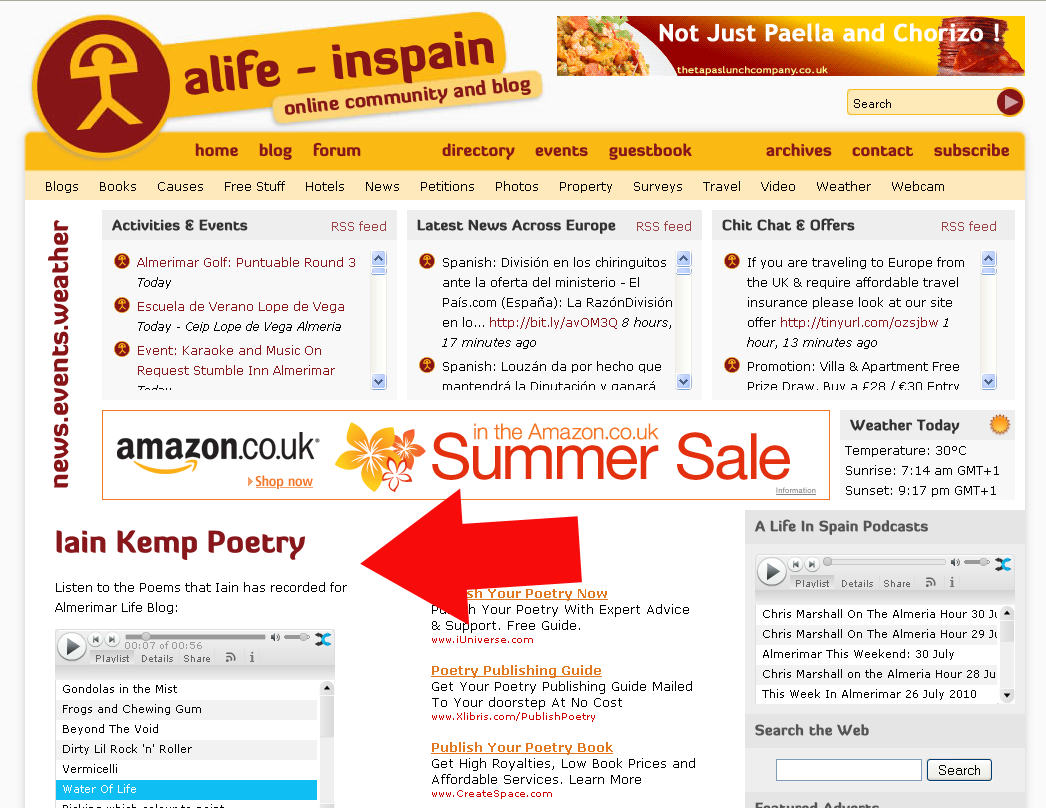1046x808 pixels.
Task: Click the search go arrow button in header
Action: pos(1009,103)
